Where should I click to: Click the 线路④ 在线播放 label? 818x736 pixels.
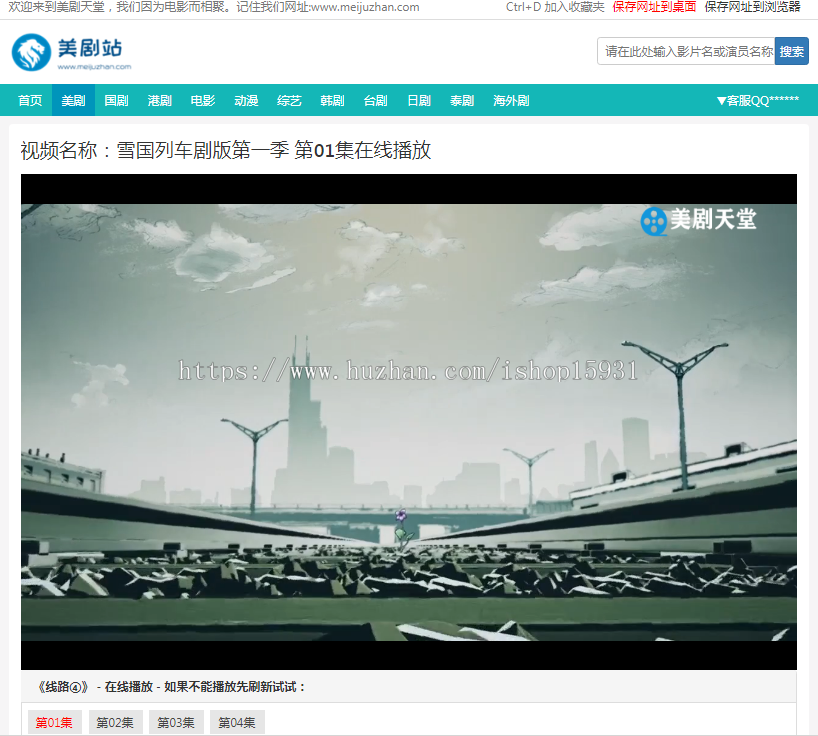pyautogui.click(x=171, y=687)
